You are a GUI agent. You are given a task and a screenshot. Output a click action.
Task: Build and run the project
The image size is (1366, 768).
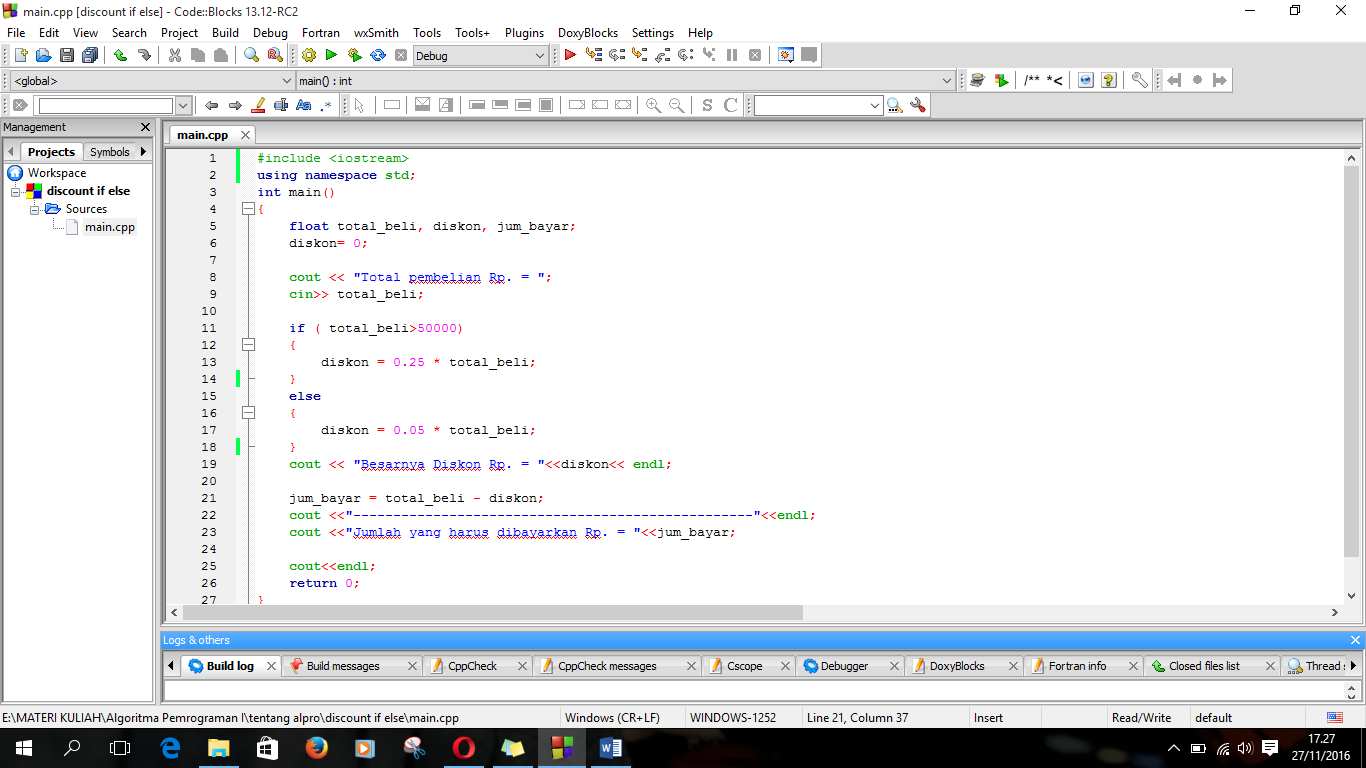coord(355,55)
